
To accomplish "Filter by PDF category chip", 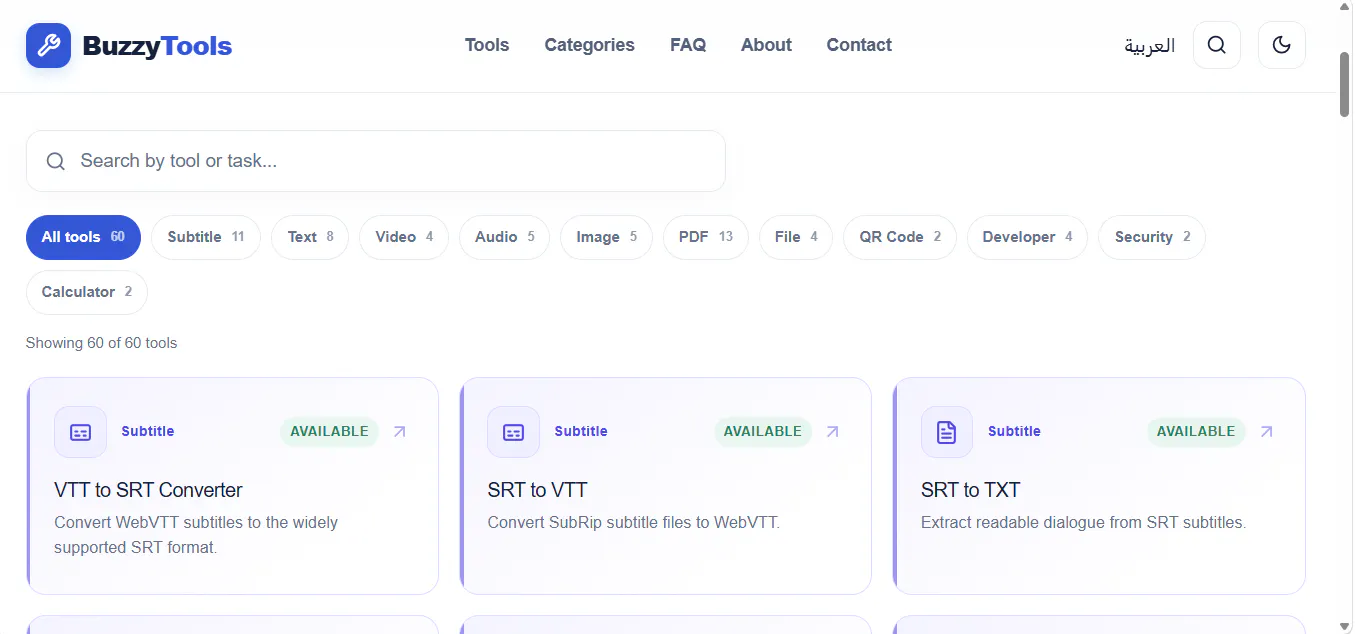I will coord(706,237).
